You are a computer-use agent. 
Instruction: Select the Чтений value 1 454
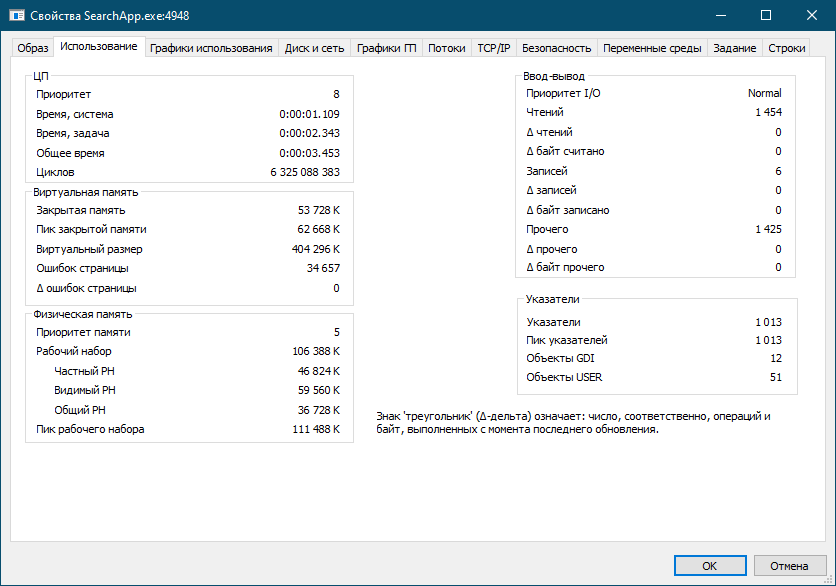pos(768,113)
